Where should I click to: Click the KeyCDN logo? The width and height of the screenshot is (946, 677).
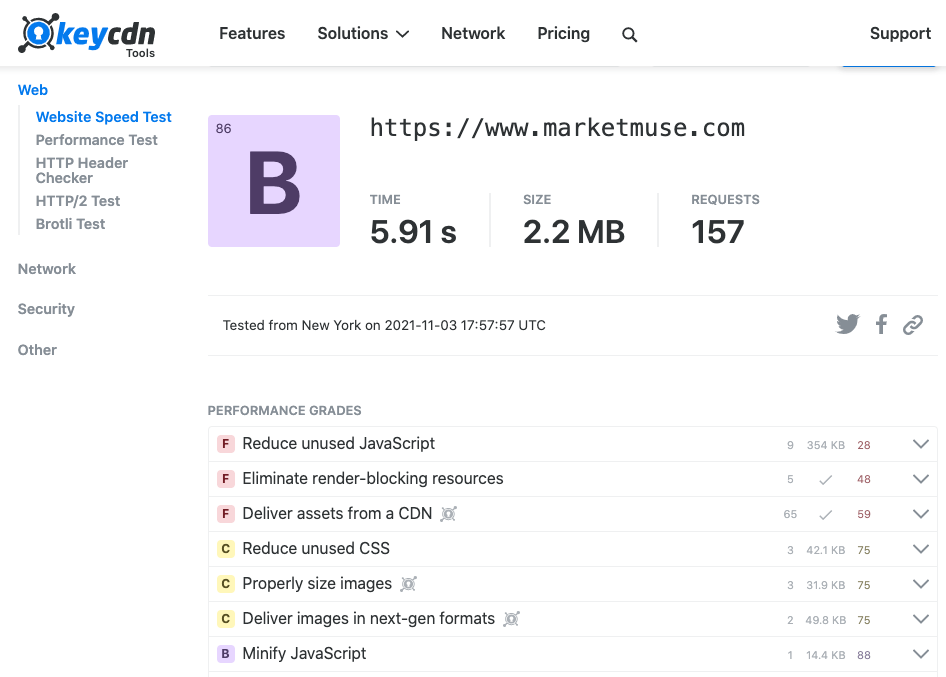tap(87, 35)
